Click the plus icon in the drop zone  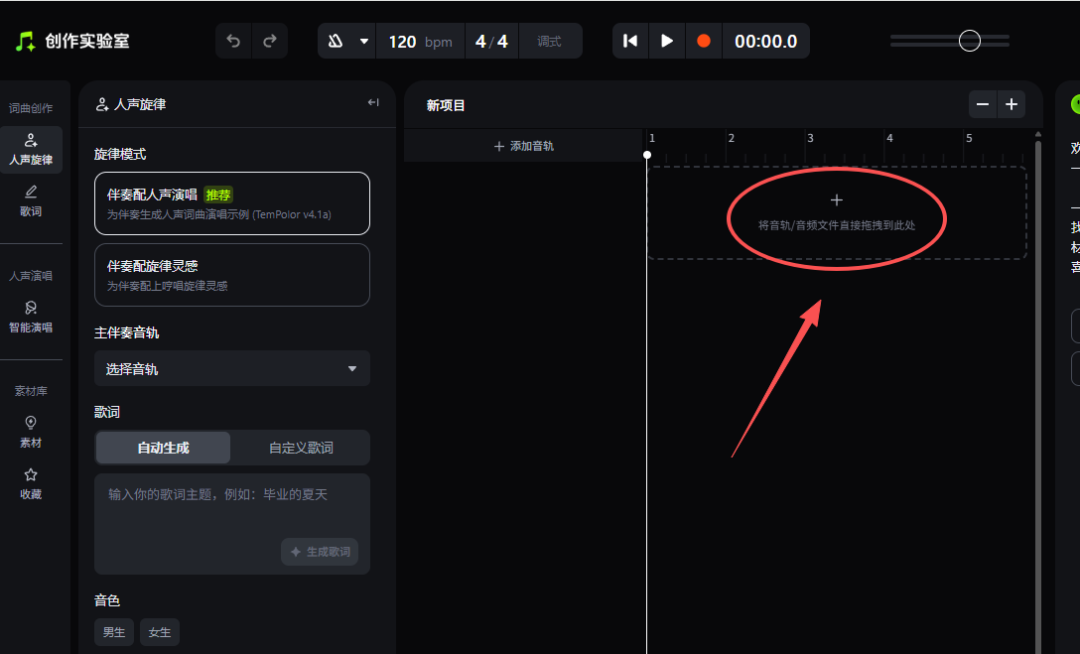(x=836, y=200)
